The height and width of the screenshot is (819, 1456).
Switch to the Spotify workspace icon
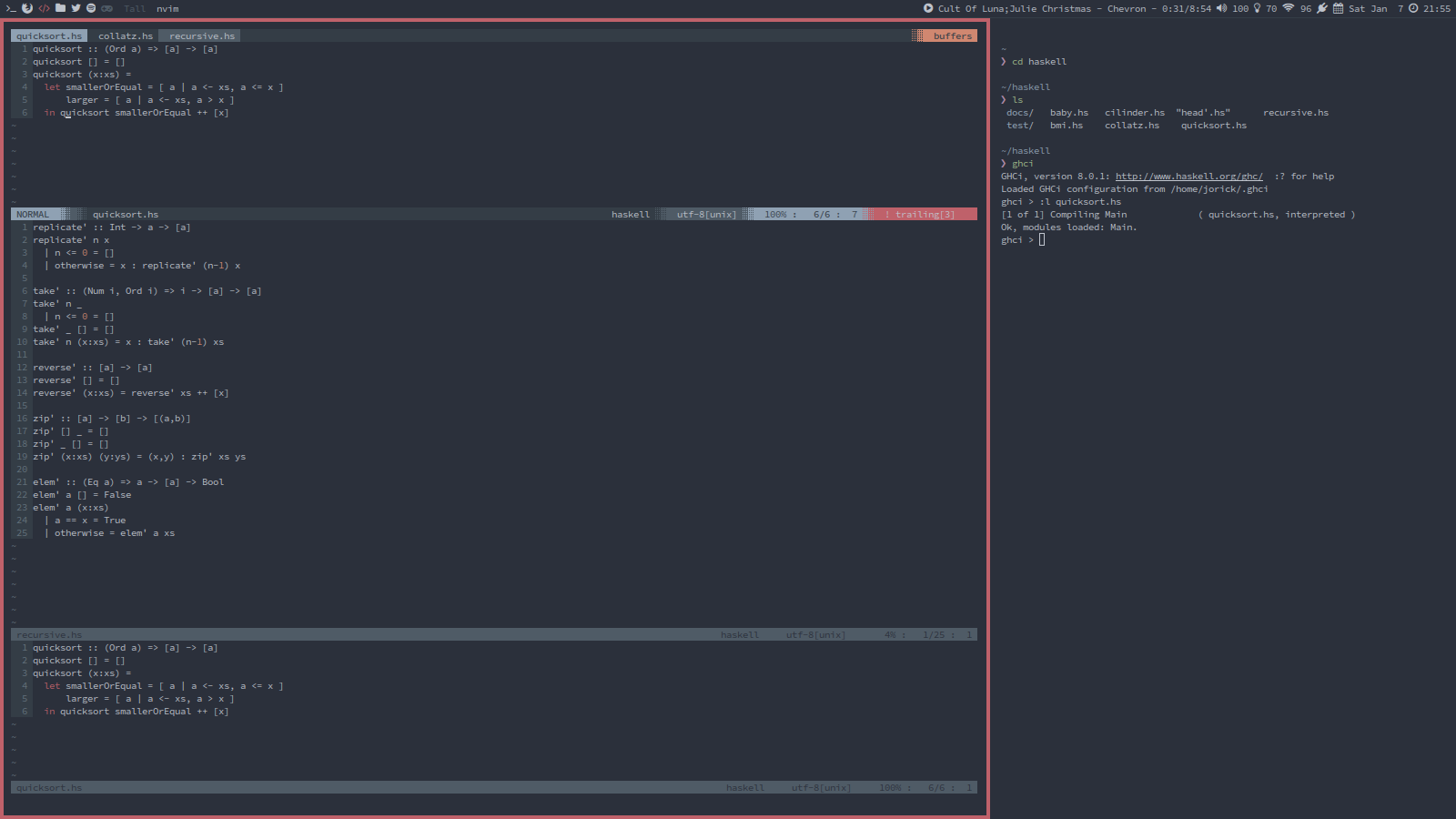(91, 8)
